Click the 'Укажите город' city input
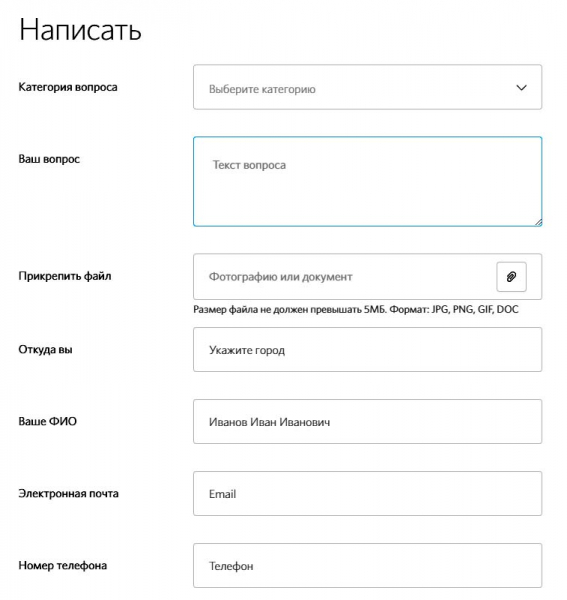Screen dimensions: 567x600 (x=367, y=349)
